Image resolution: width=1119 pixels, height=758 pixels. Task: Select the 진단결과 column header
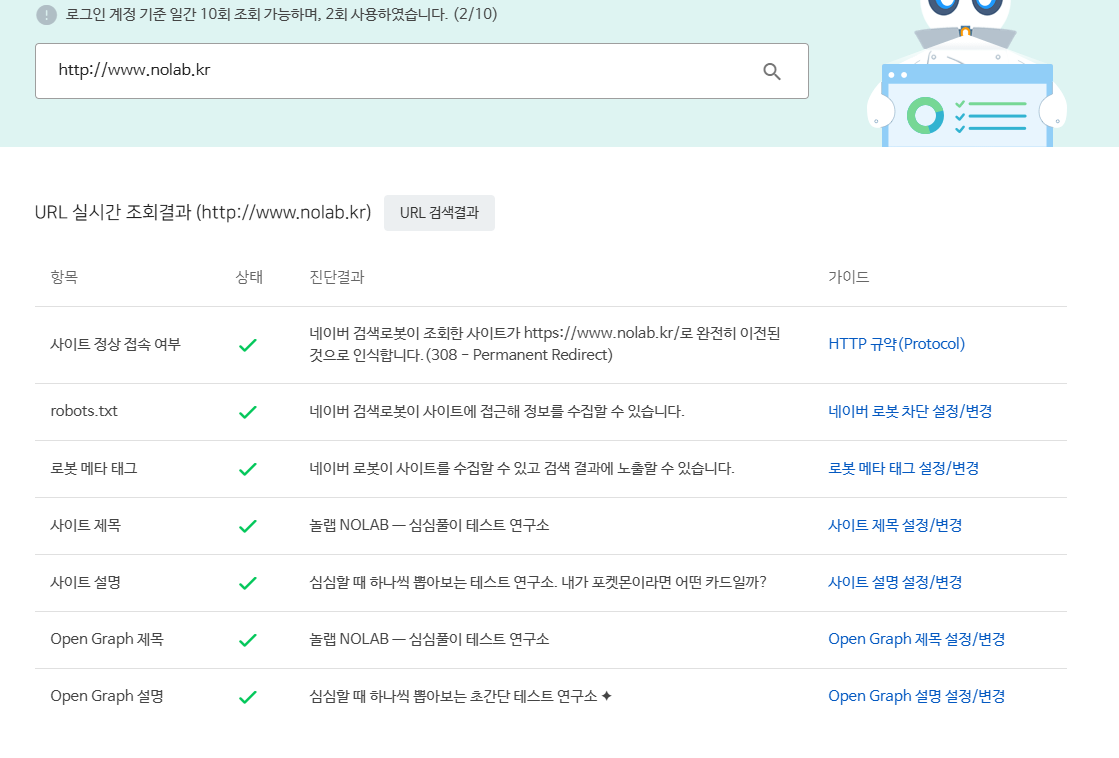click(x=337, y=277)
